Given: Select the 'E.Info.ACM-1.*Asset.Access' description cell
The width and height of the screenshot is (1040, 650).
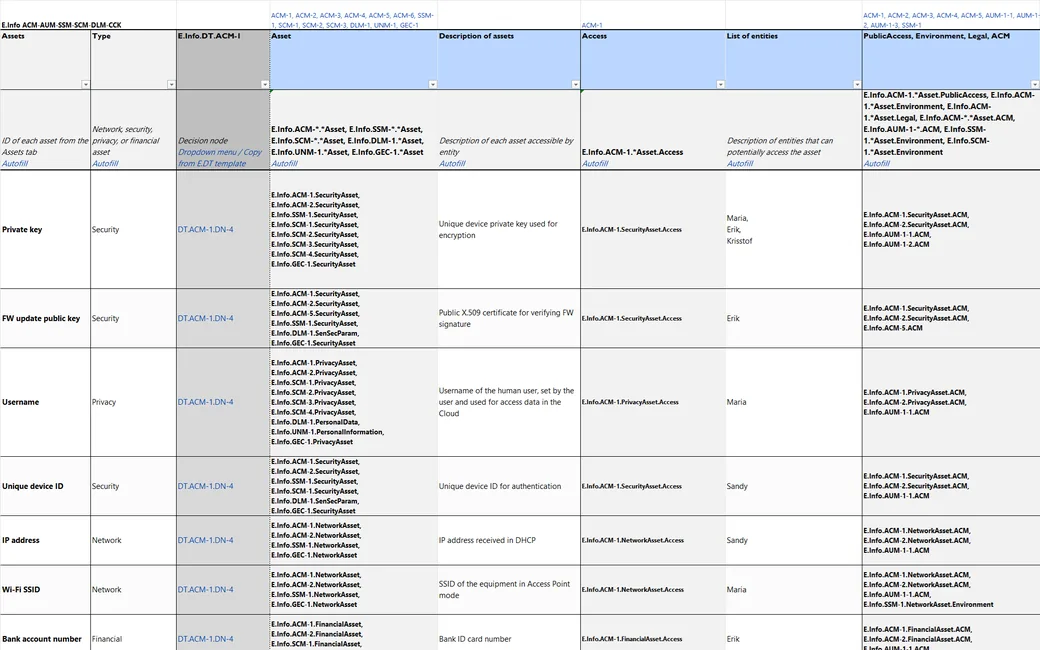Looking at the screenshot, I should (x=653, y=130).
